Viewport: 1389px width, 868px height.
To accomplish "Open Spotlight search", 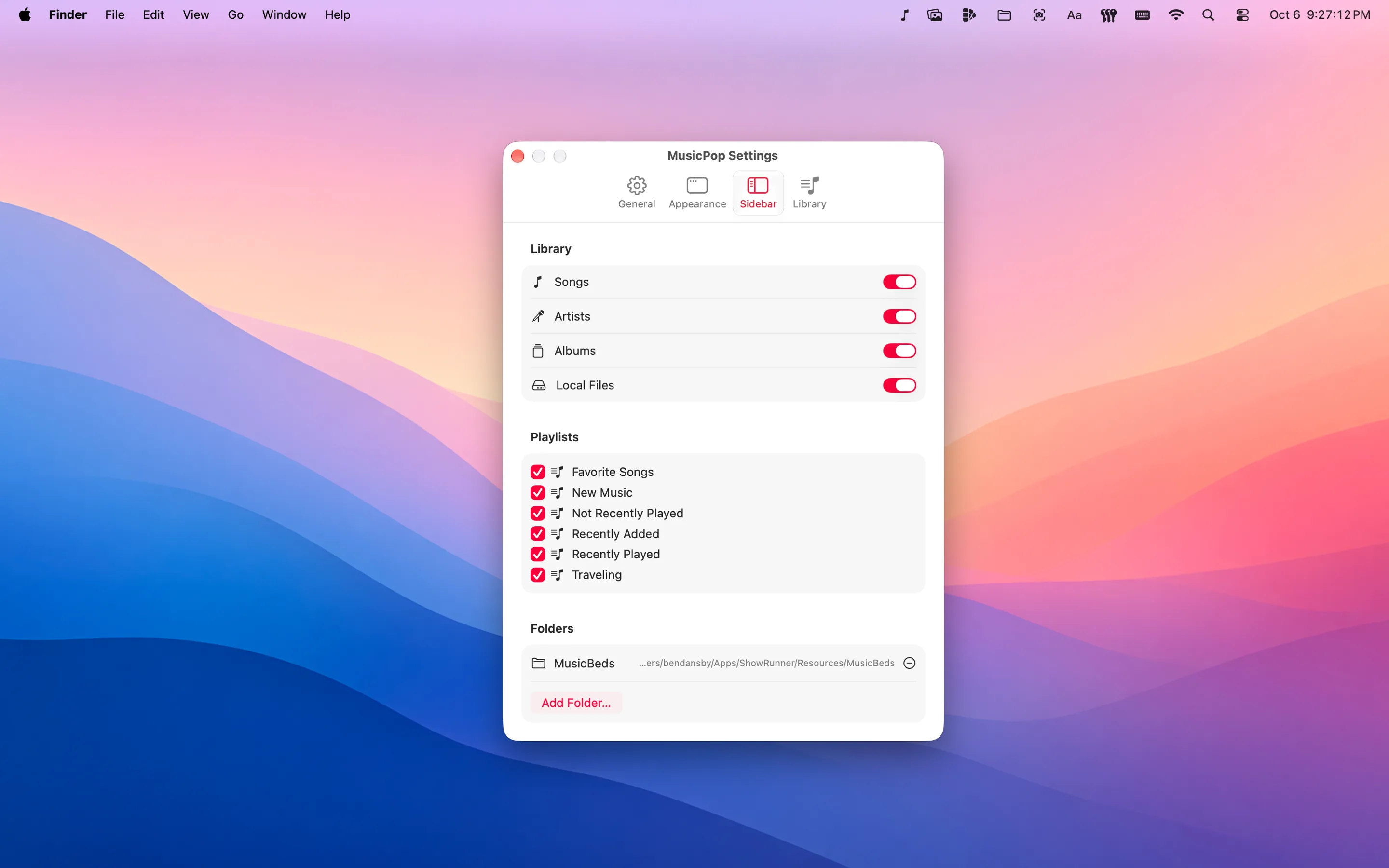I will click(x=1208, y=15).
